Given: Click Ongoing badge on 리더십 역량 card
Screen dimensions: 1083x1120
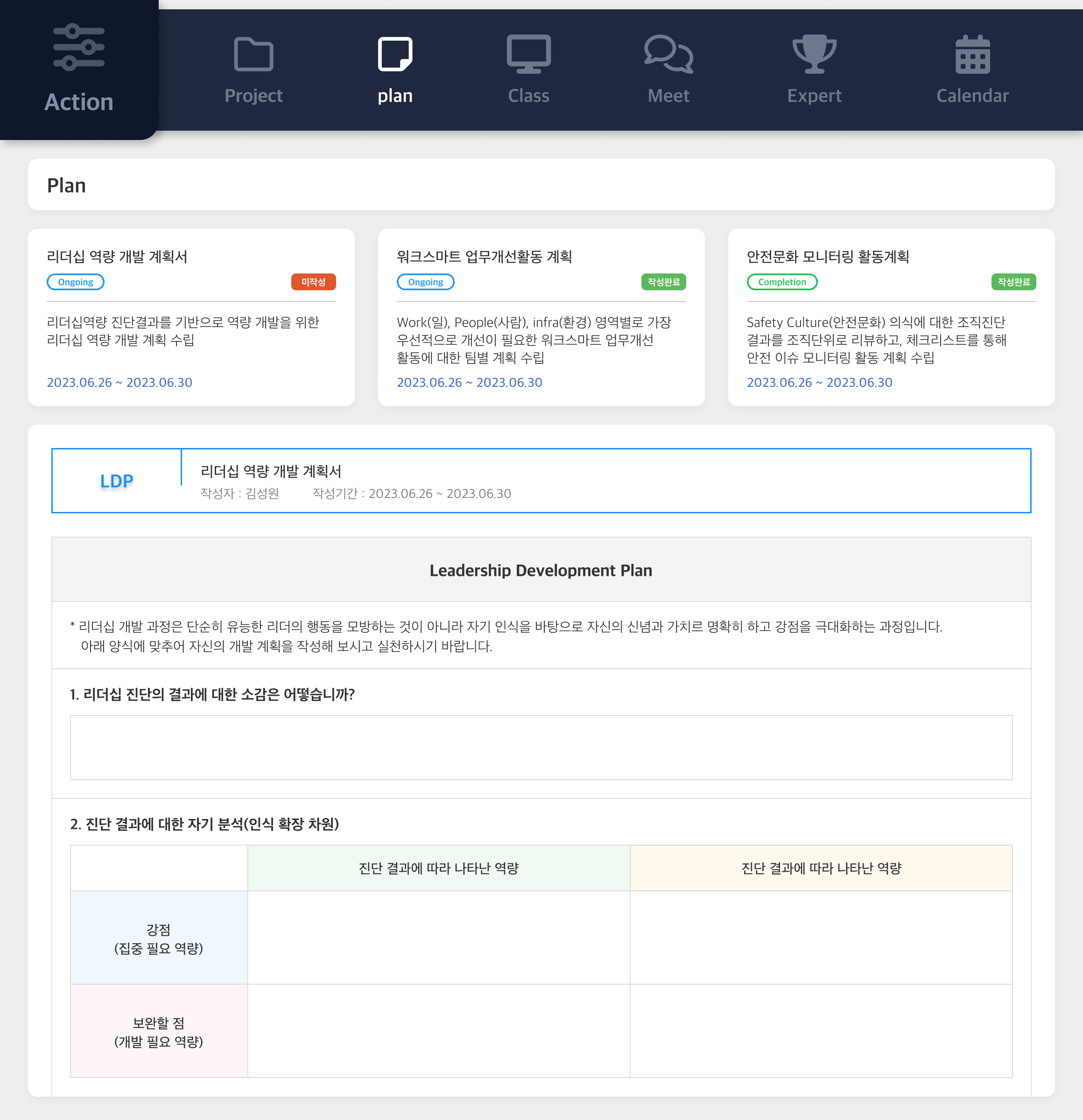Looking at the screenshot, I should tap(76, 282).
